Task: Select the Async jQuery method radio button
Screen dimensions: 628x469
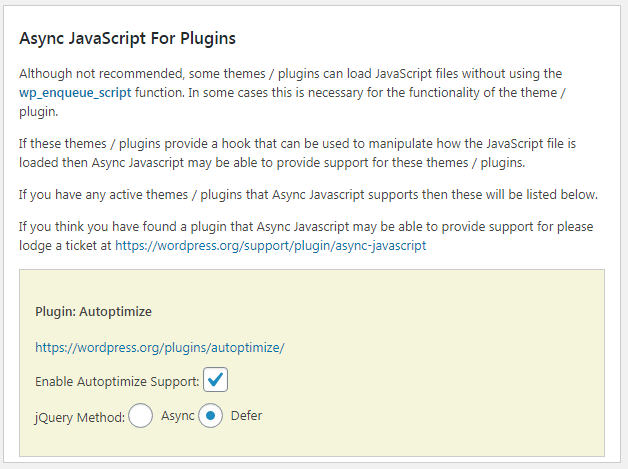Action: tap(141, 415)
